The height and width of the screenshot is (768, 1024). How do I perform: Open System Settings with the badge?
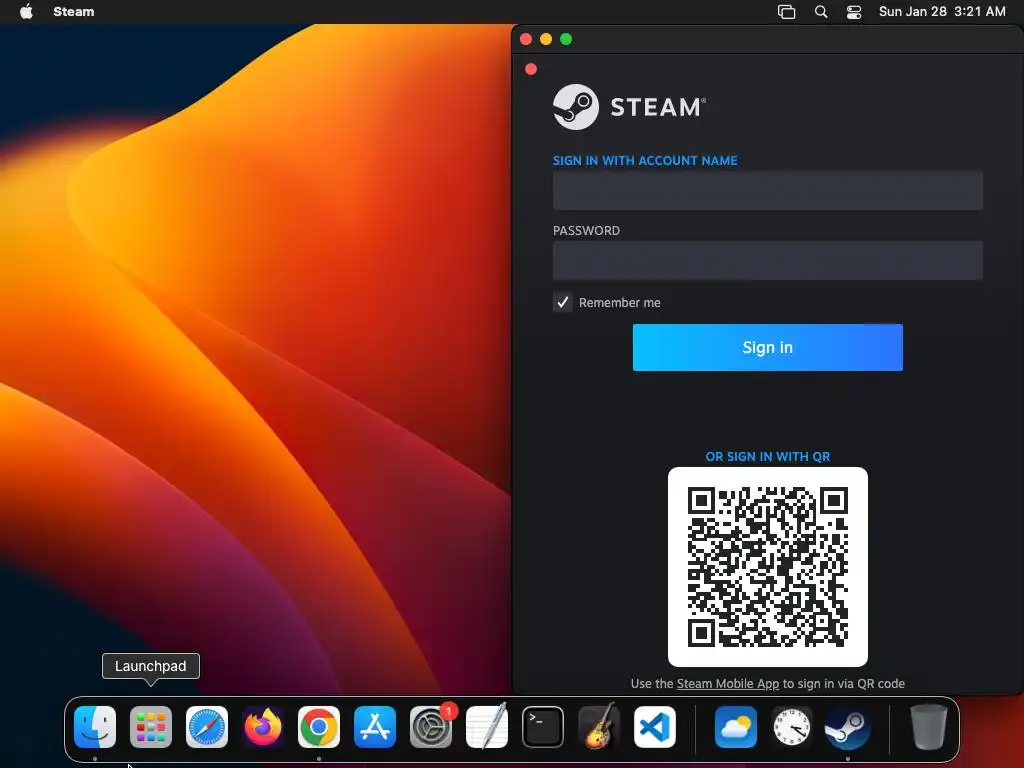pos(431,727)
